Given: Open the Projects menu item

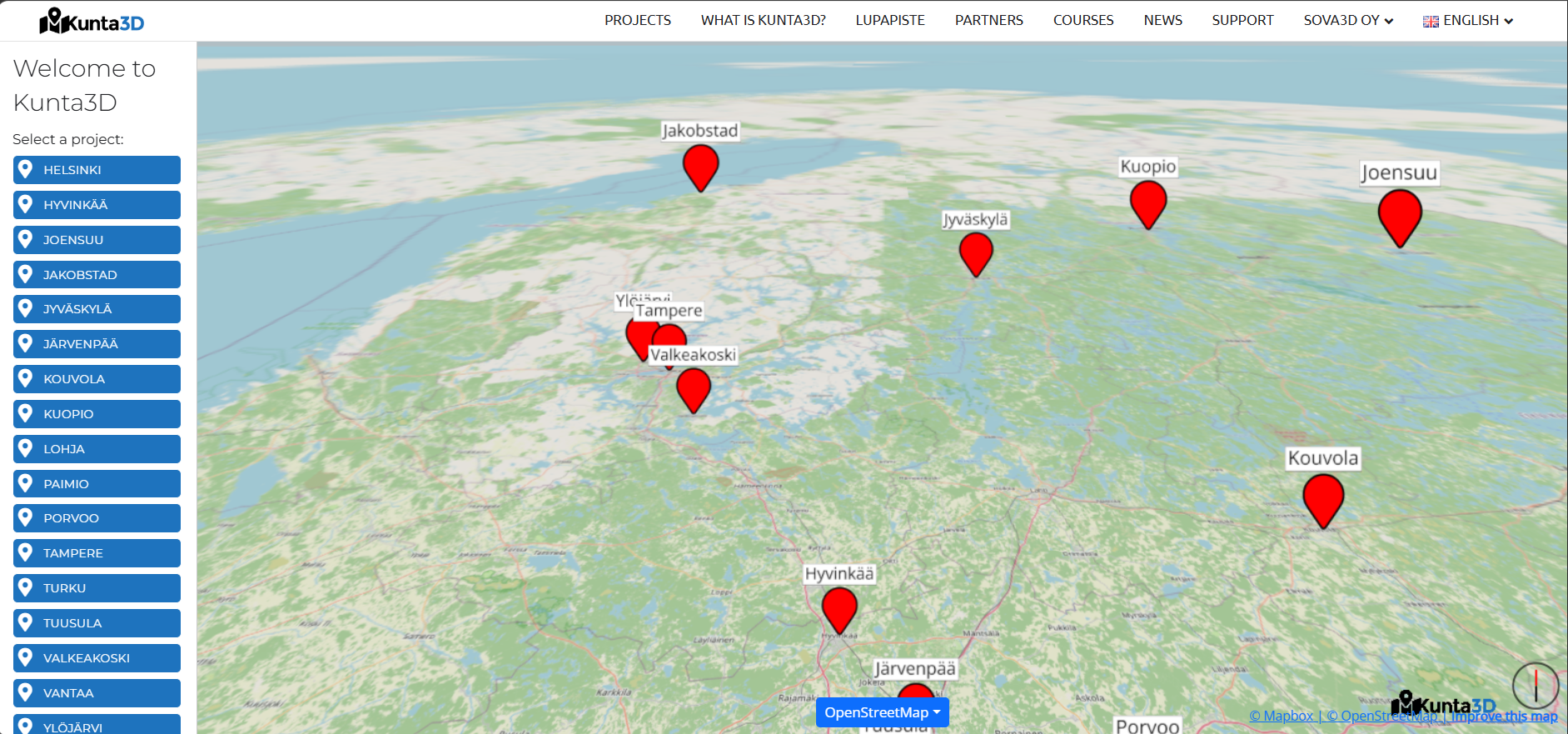Looking at the screenshot, I should [x=638, y=21].
